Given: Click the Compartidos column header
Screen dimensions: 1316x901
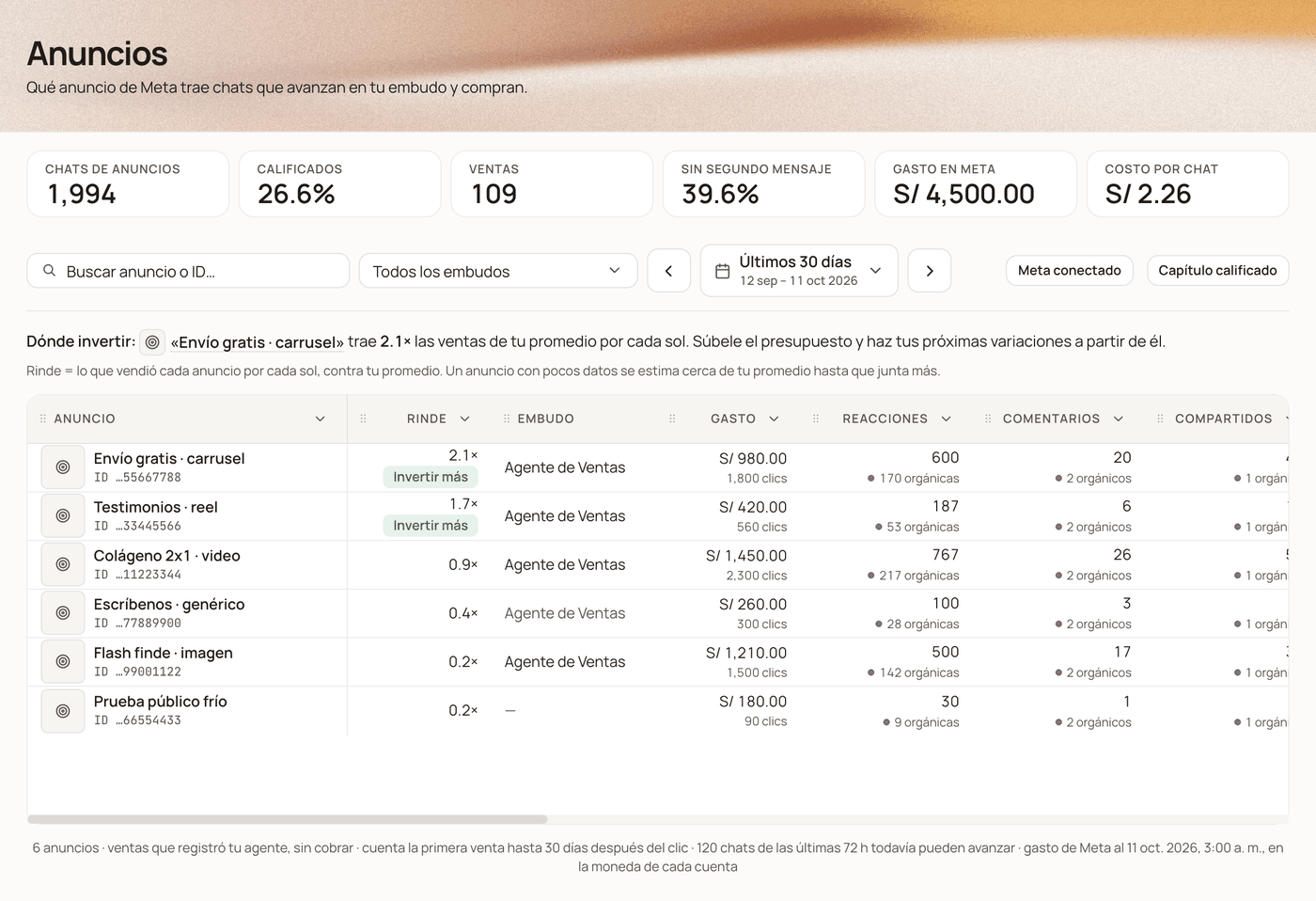Looking at the screenshot, I should pos(1223,419).
